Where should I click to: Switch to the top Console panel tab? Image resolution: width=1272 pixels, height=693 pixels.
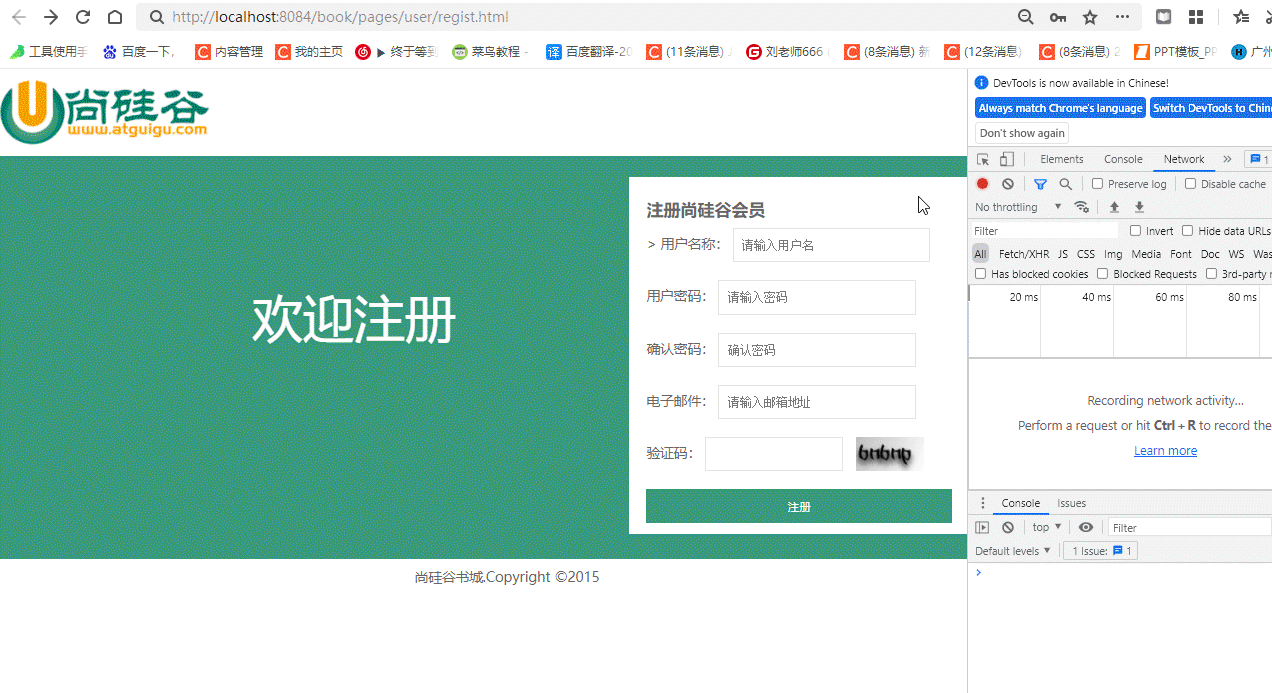pyautogui.click(x=1123, y=159)
